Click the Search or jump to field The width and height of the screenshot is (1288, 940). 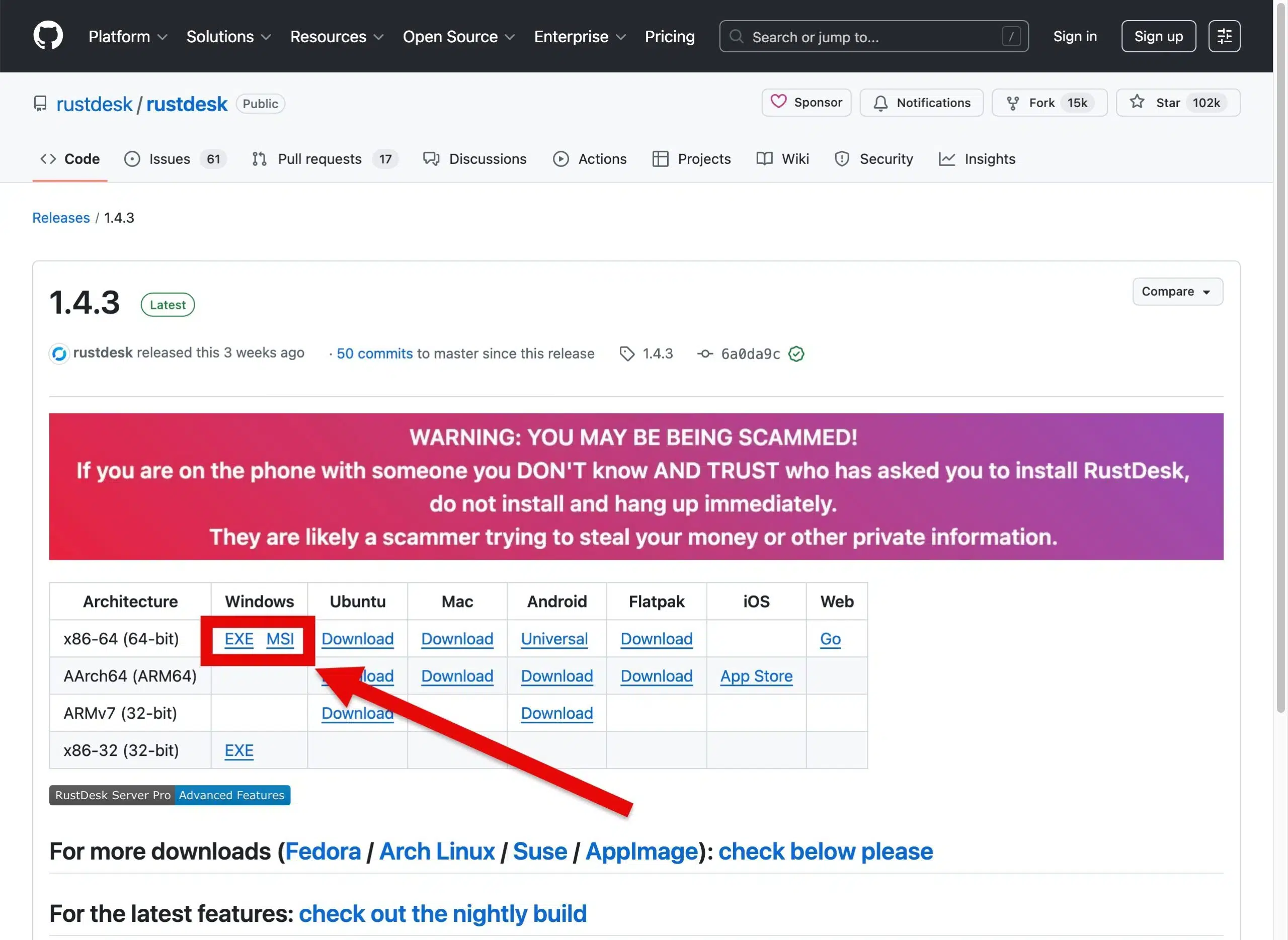click(872, 36)
